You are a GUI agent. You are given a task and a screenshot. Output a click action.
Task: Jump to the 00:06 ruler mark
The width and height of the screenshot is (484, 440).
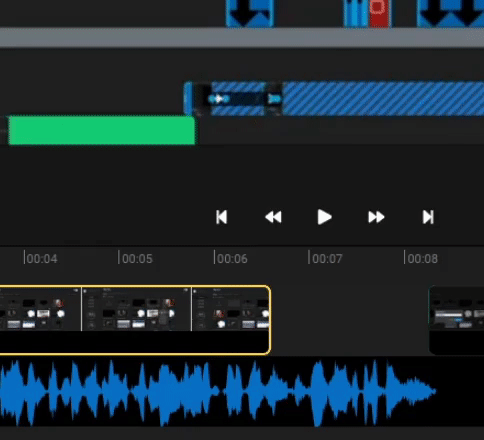pos(232,258)
